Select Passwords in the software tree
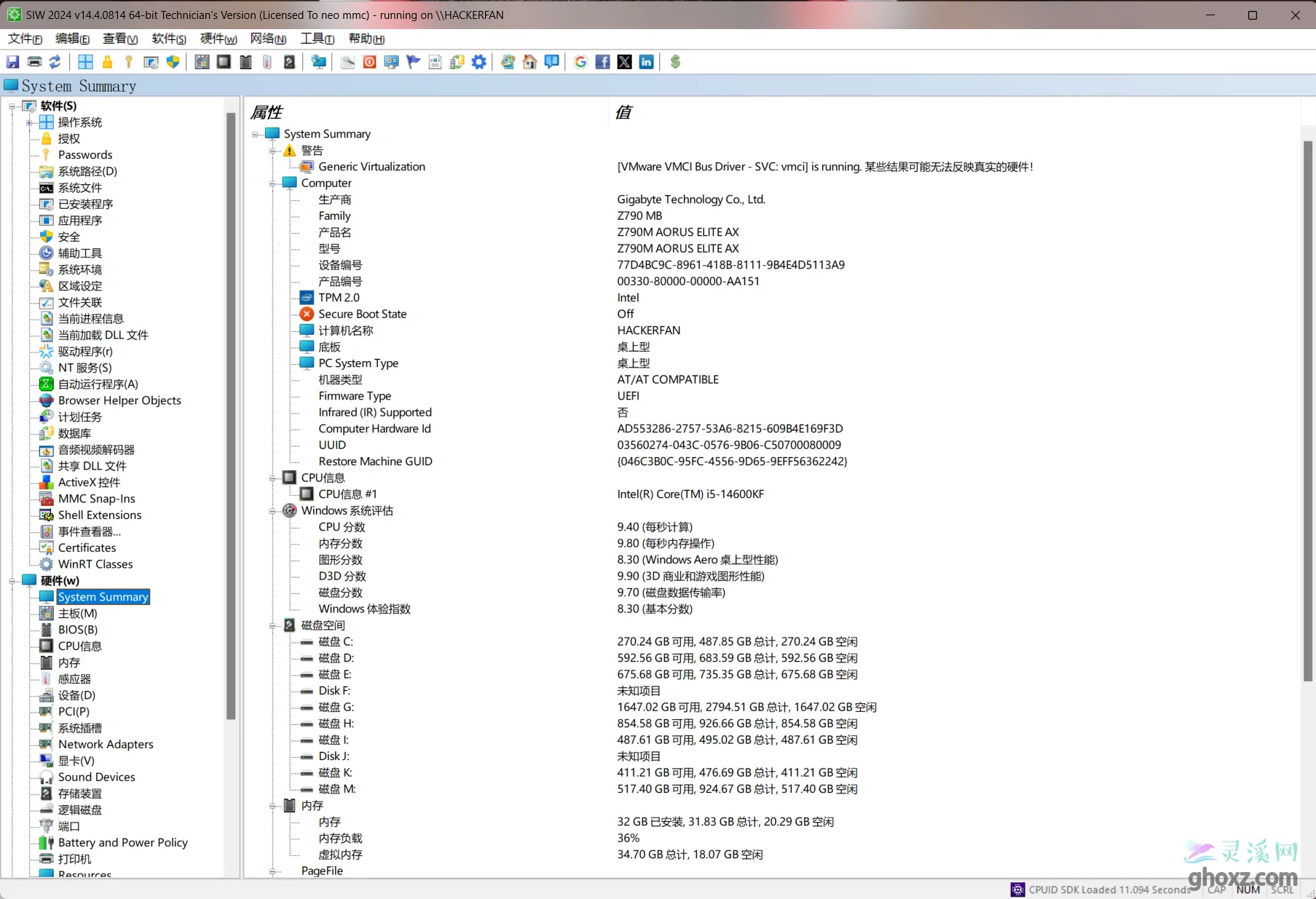 click(85, 155)
